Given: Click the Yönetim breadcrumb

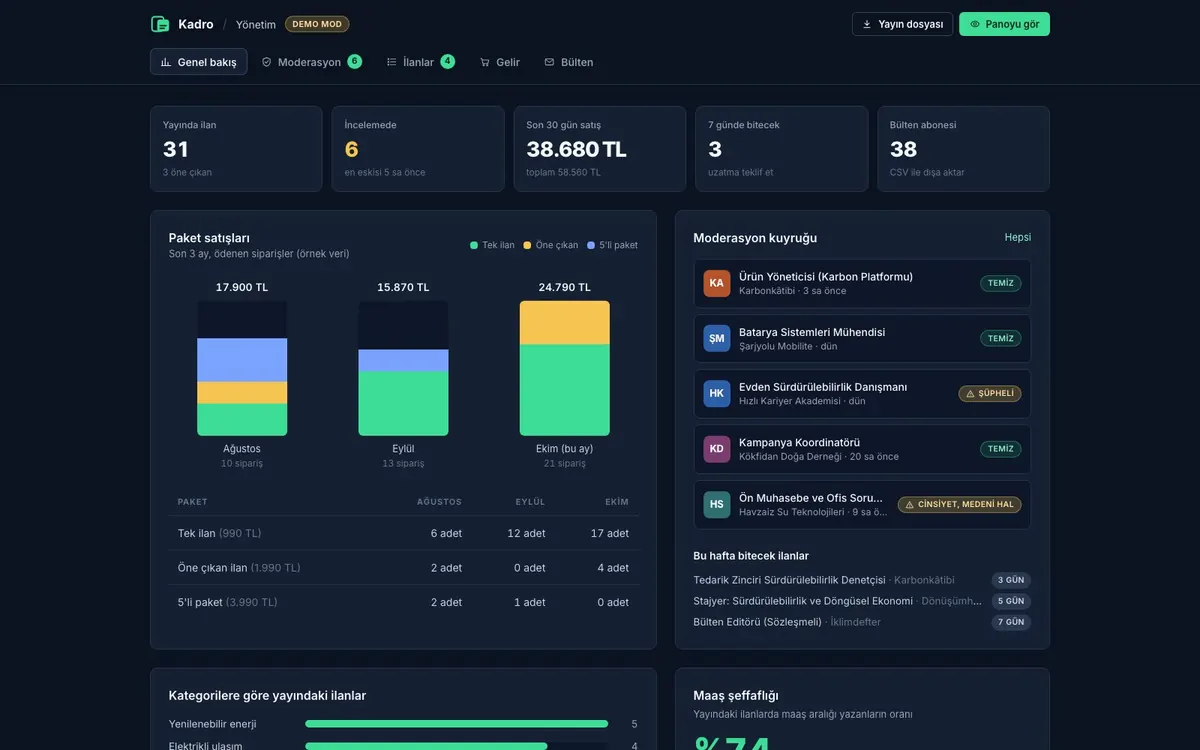Looking at the screenshot, I should 256,24.
